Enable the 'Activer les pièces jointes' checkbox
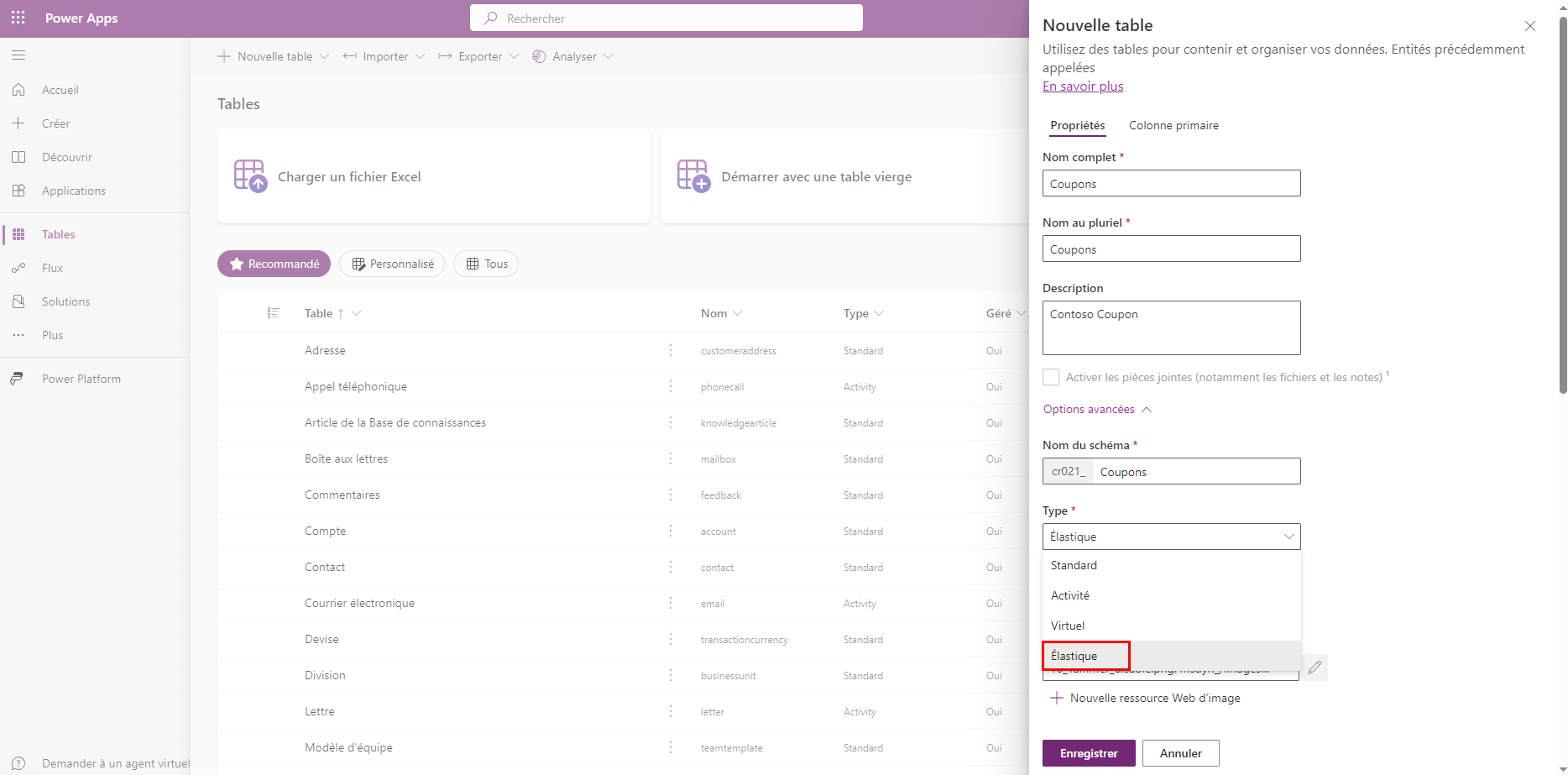 (x=1050, y=377)
